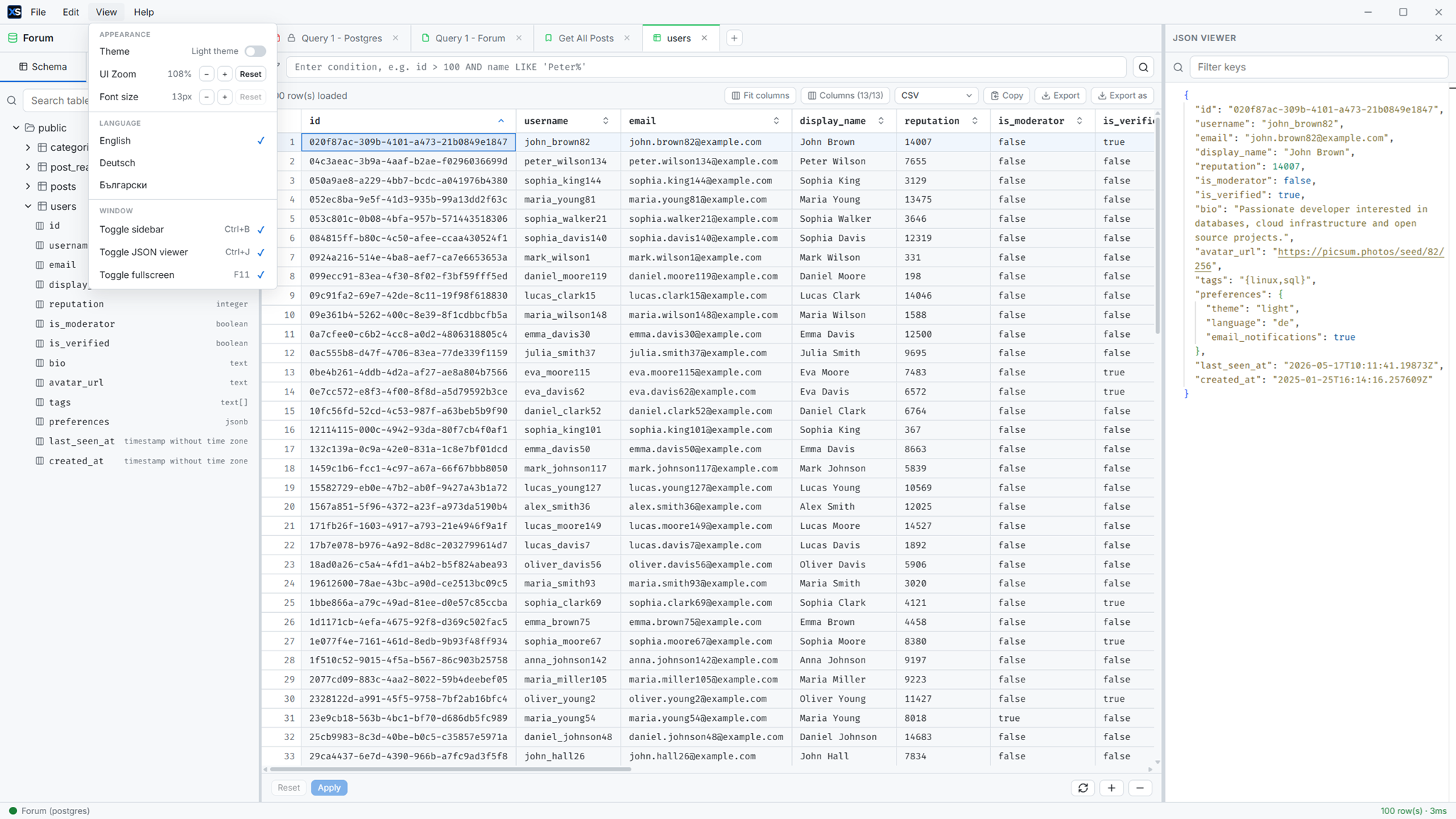Click the id column sort arrow
Viewport: 1456px width, 819px height.
(x=501, y=121)
